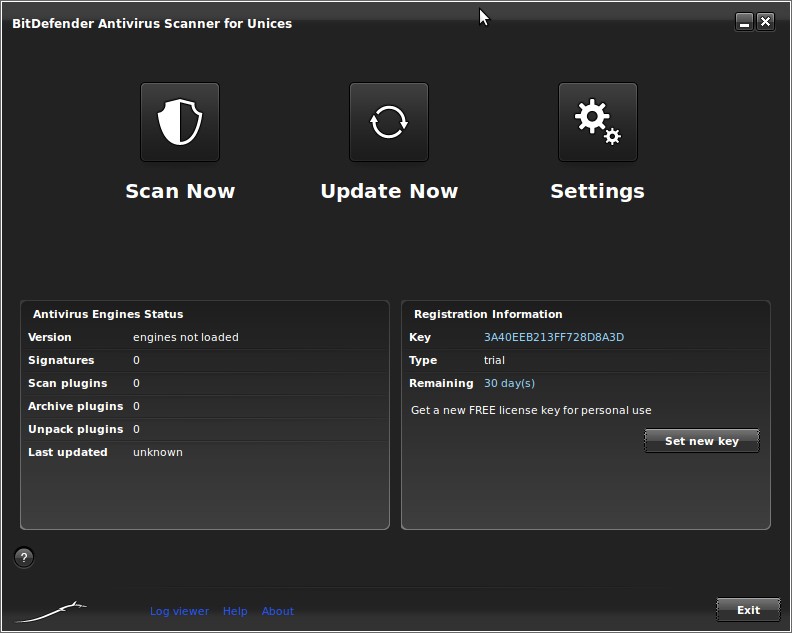This screenshot has height=633, width=792.
Task: Click the Scan plugins row label
Action: click(68, 383)
